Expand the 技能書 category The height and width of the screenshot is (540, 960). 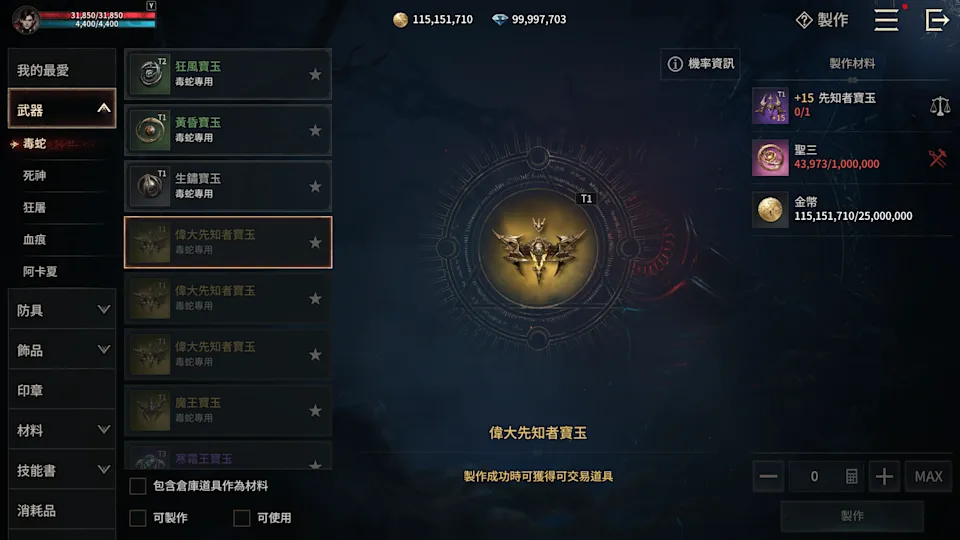coord(62,470)
